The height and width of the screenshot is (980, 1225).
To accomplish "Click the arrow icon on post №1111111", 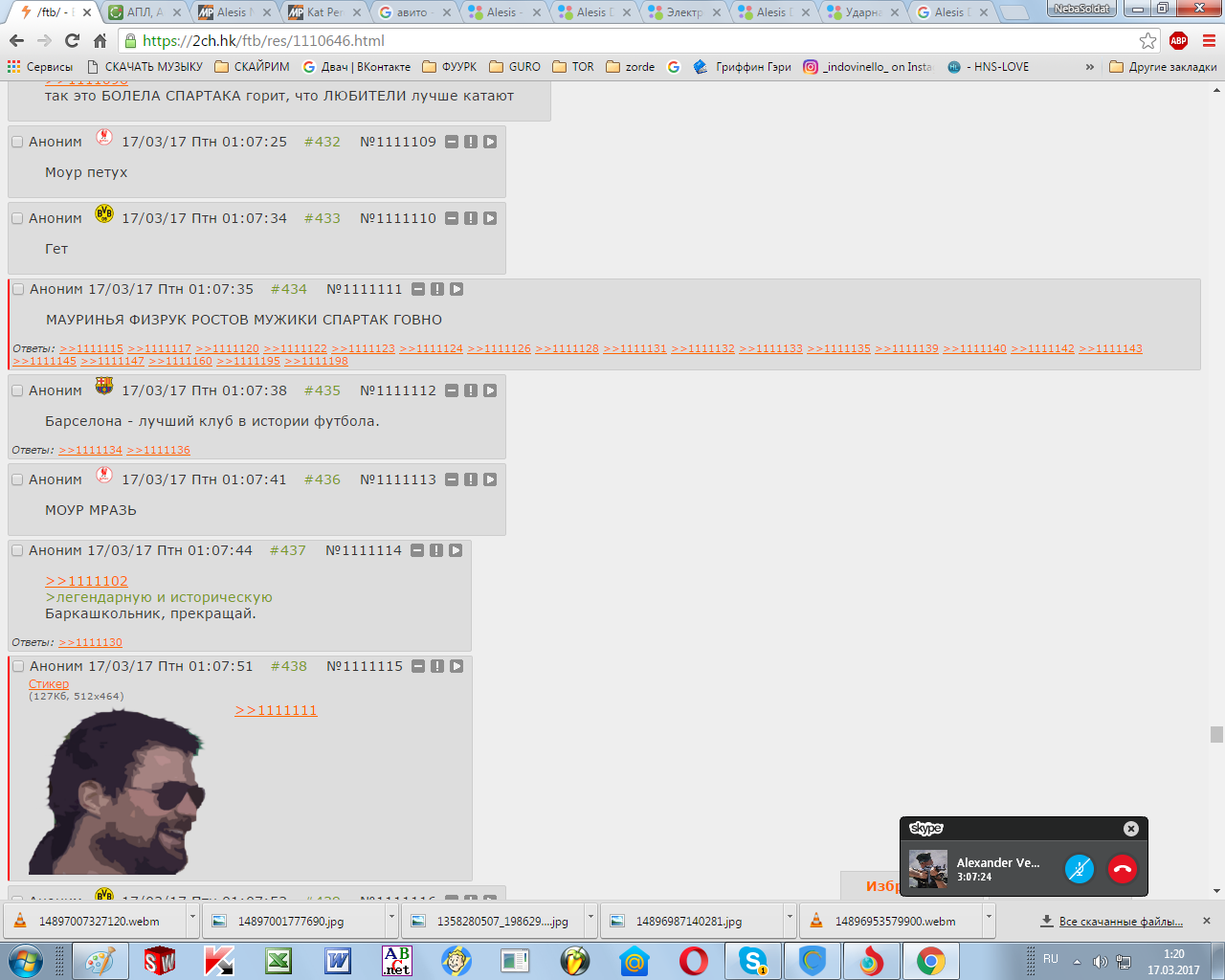I will tap(457, 289).
